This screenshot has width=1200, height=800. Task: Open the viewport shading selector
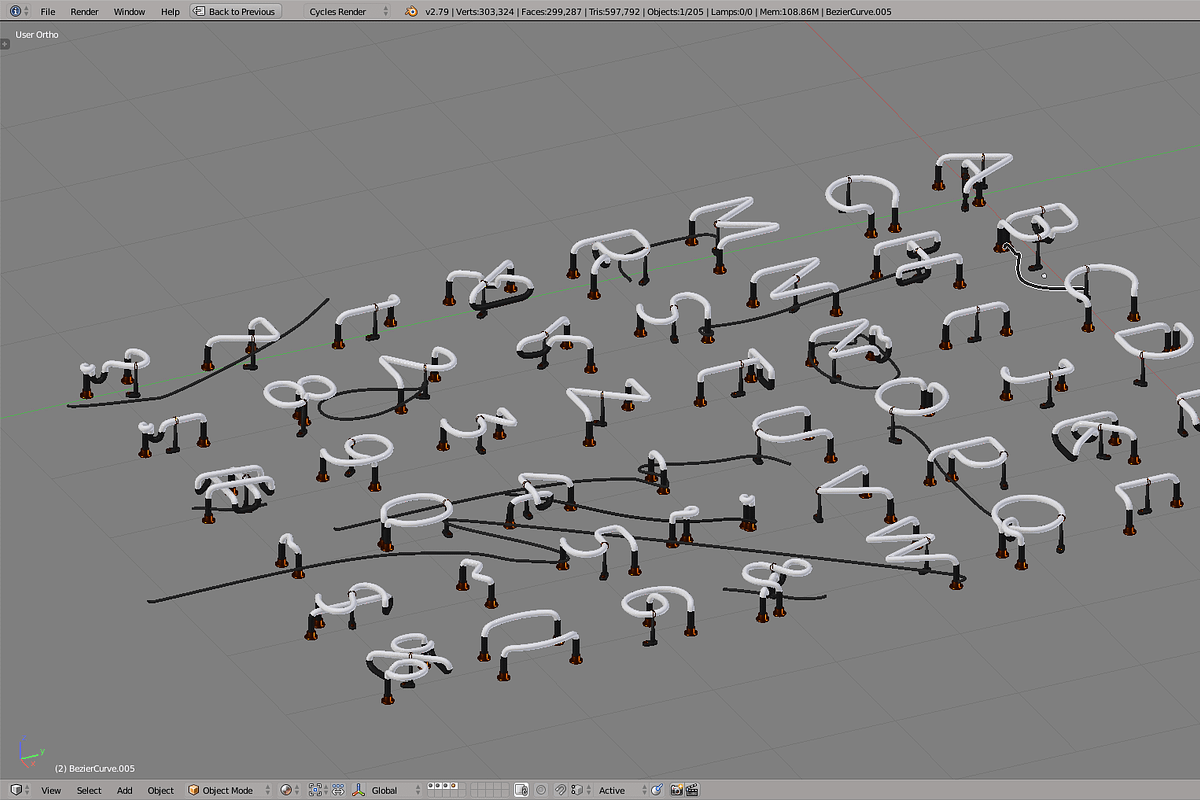289,790
